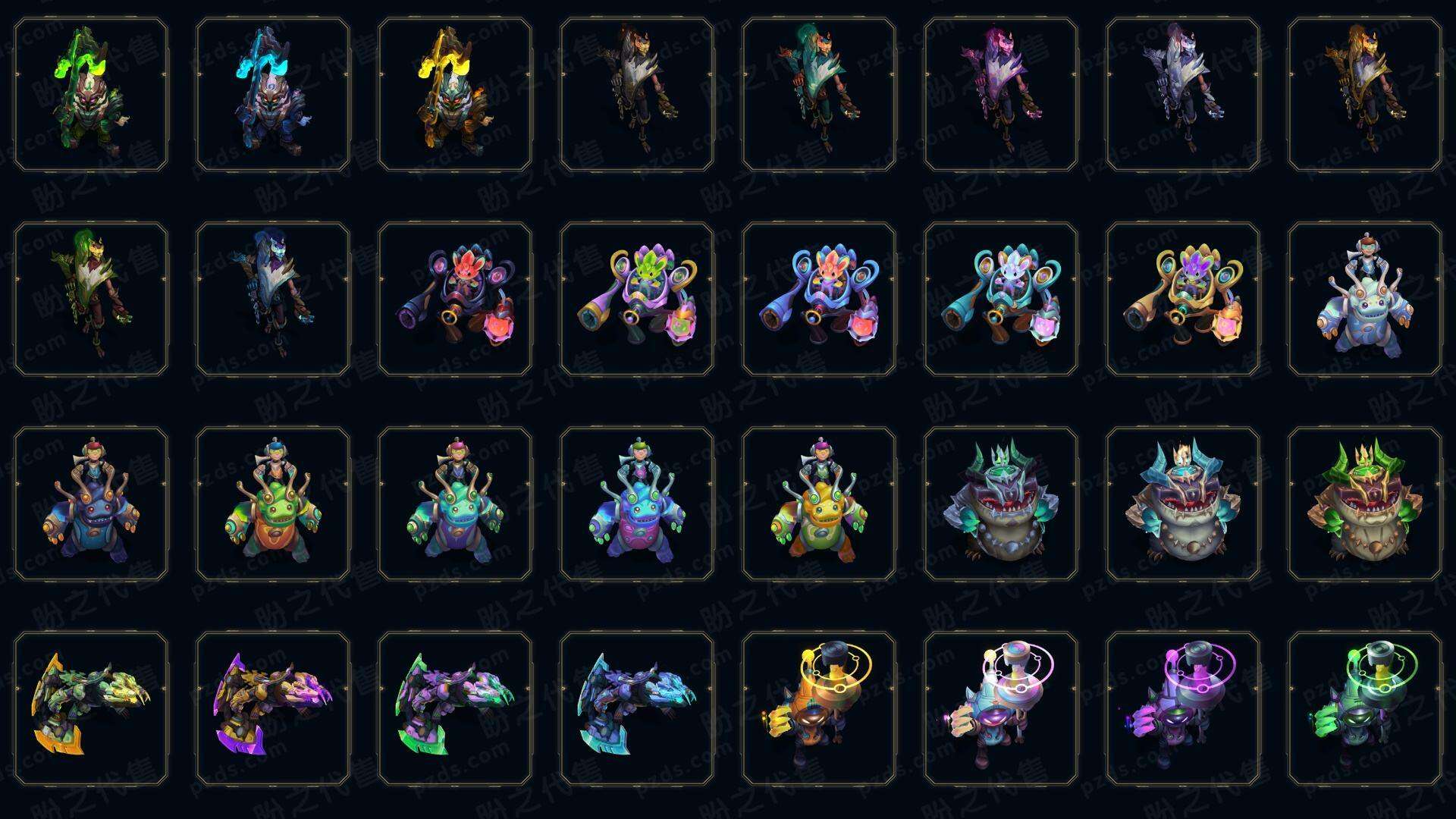This screenshot has height=819, width=1456.
Task: Select the orange-bladed armored beast skin
Action: point(91,708)
